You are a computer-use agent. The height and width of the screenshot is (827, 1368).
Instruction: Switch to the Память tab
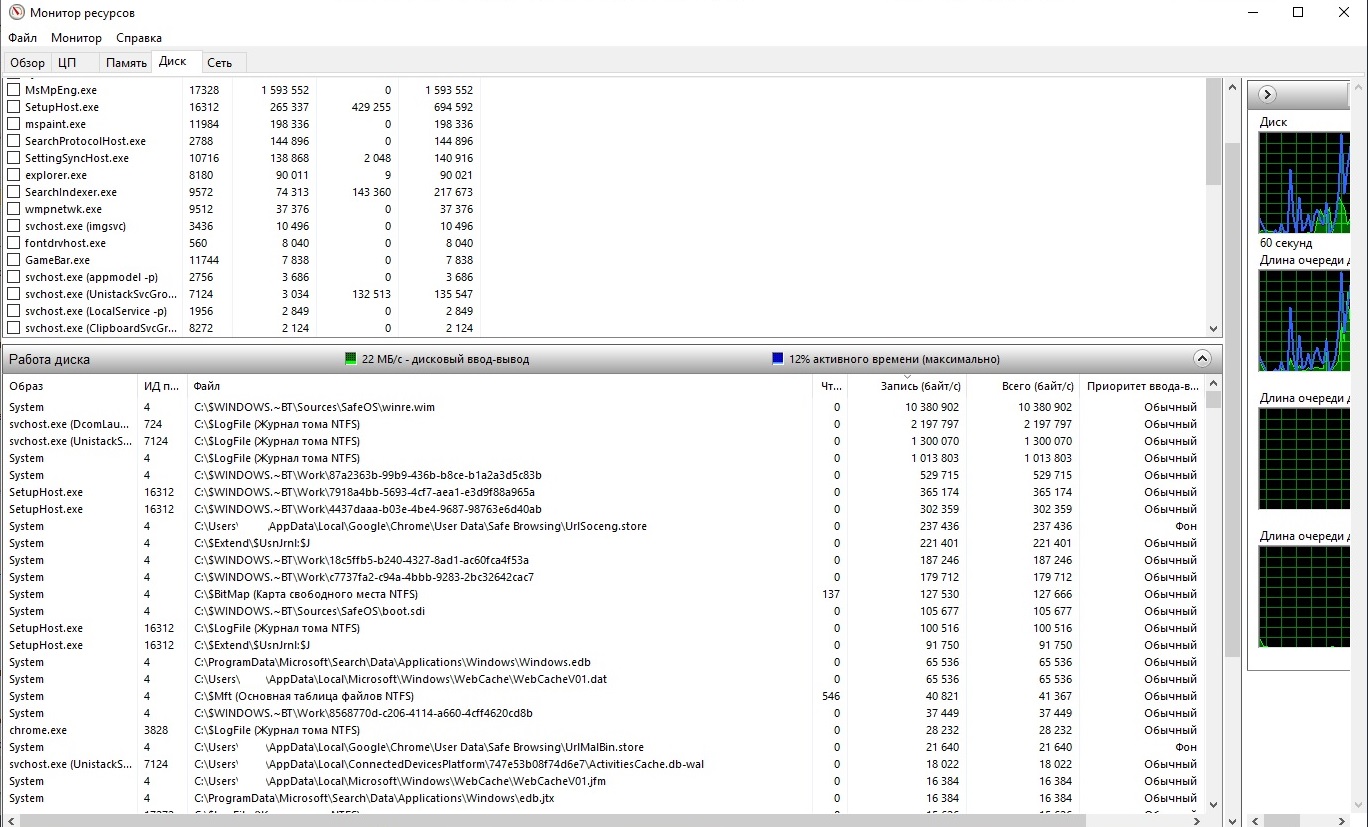click(127, 62)
